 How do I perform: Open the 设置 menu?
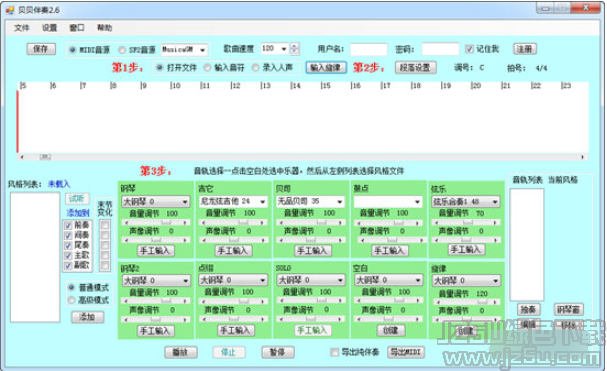pos(50,28)
